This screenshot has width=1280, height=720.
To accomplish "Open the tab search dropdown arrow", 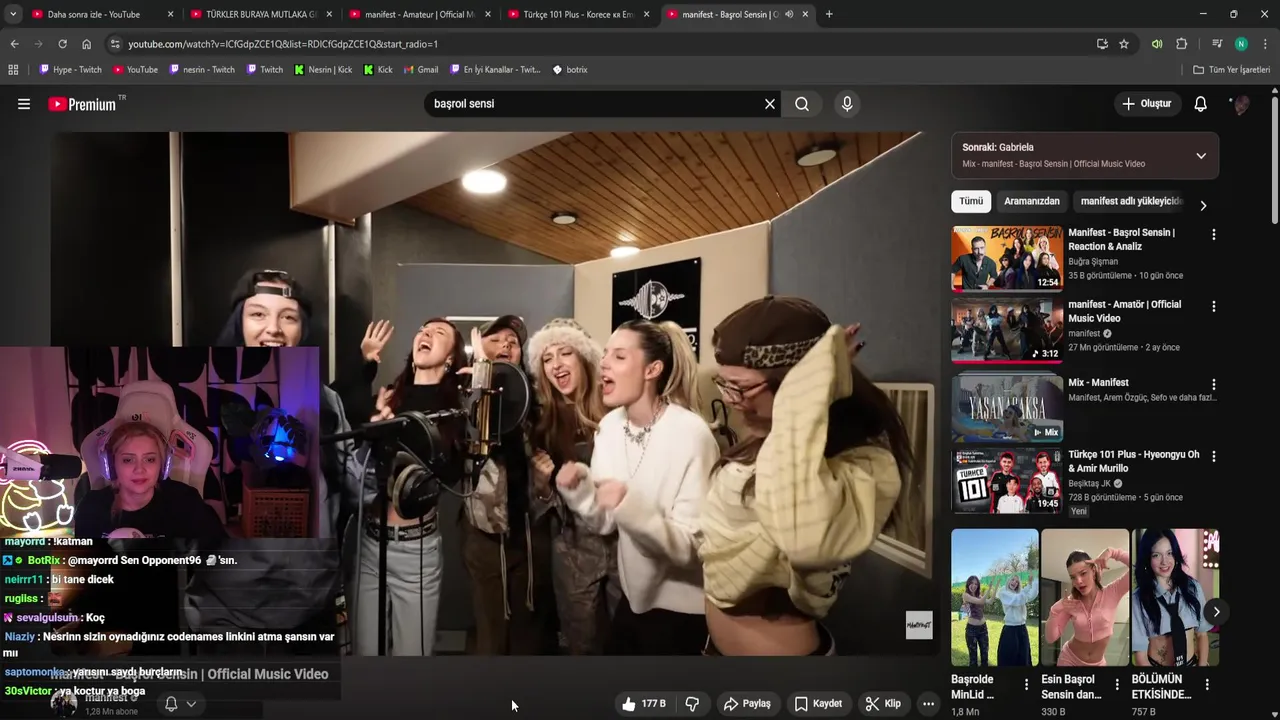I will (x=13, y=14).
